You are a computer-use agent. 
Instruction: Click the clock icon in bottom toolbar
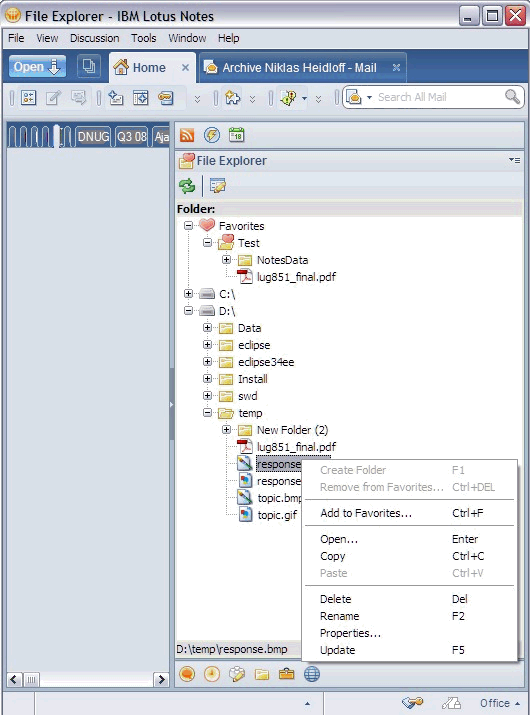coord(212,674)
